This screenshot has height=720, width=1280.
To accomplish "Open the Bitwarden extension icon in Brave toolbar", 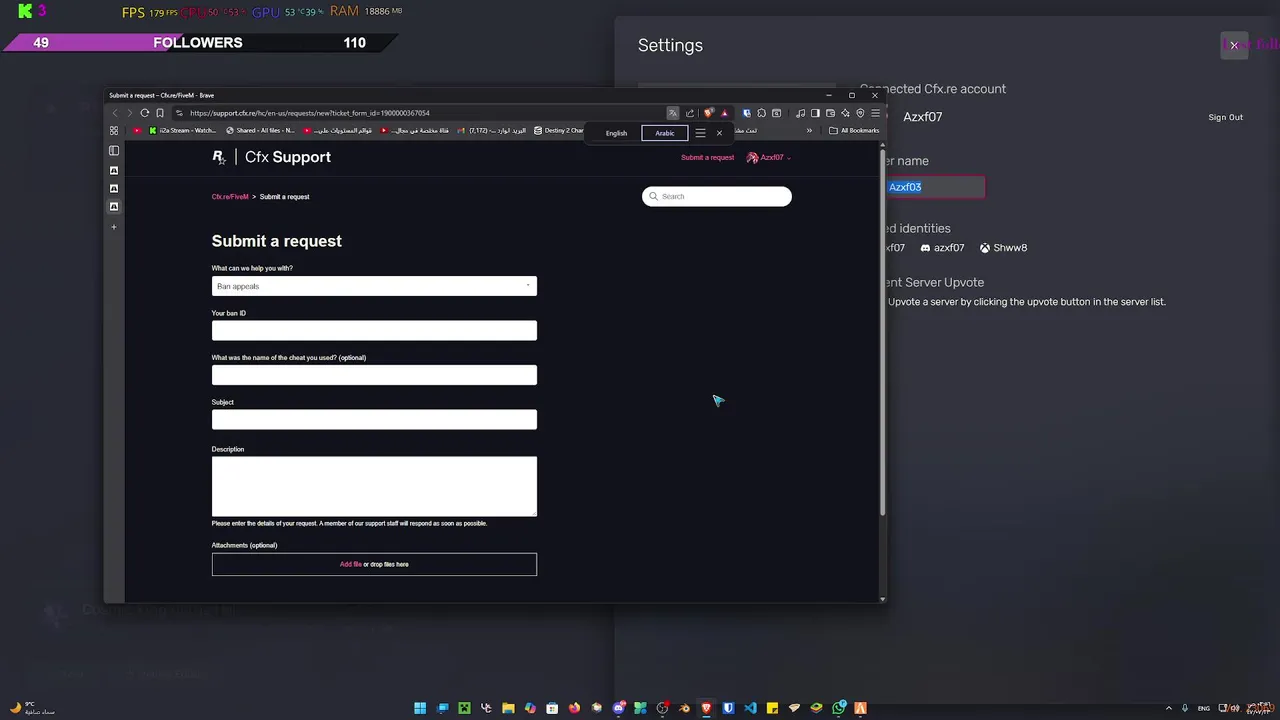I will coord(746,113).
